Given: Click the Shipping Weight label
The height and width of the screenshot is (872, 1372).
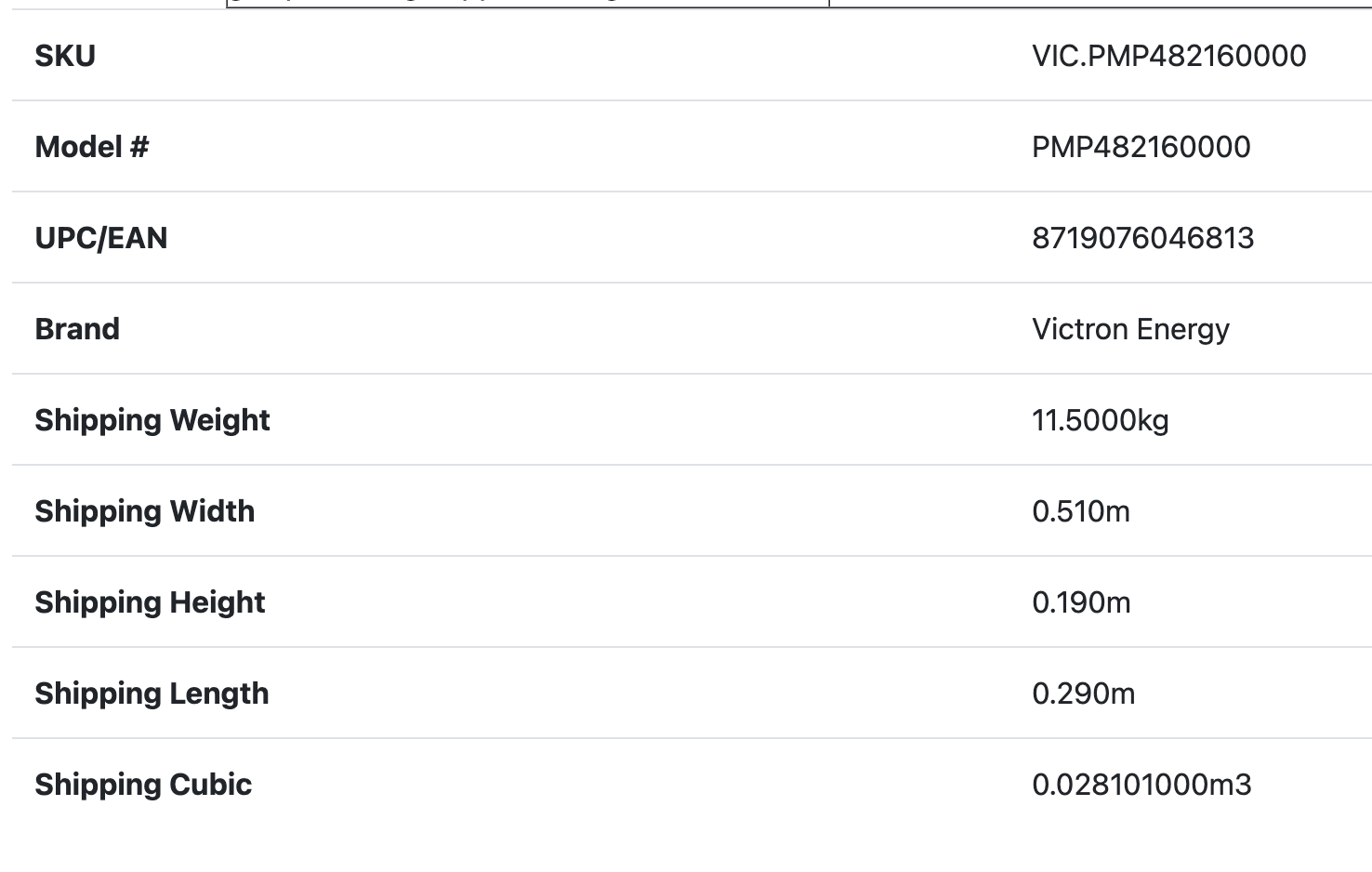Looking at the screenshot, I should pos(152,420).
